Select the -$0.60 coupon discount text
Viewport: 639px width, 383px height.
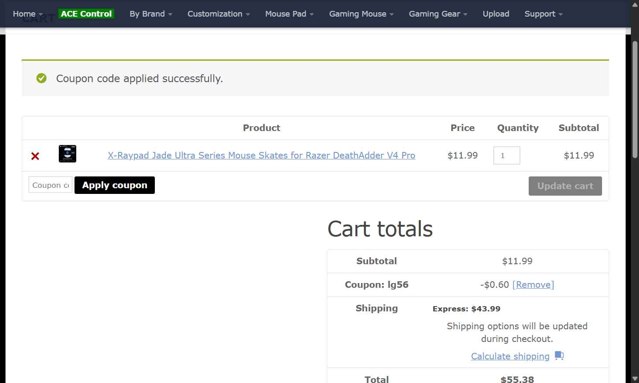495,284
